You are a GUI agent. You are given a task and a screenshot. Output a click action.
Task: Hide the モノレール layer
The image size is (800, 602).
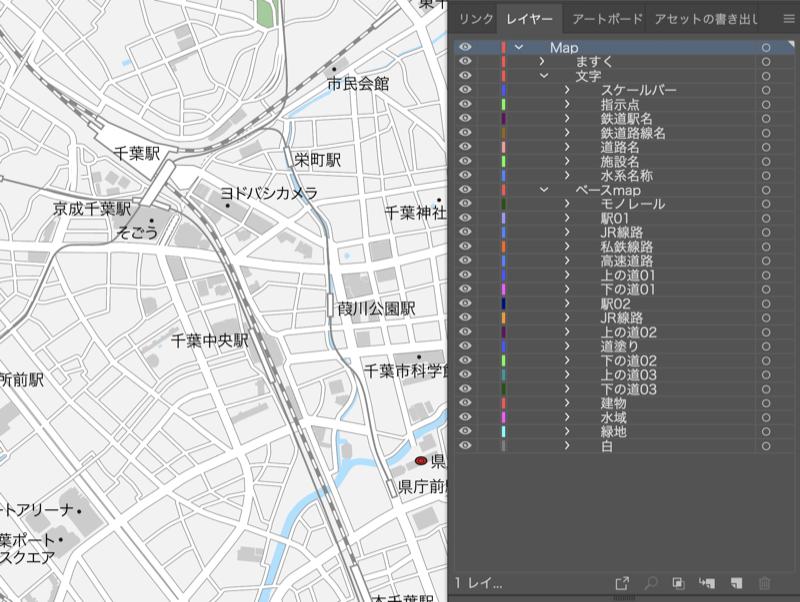(x=465, y=204)
